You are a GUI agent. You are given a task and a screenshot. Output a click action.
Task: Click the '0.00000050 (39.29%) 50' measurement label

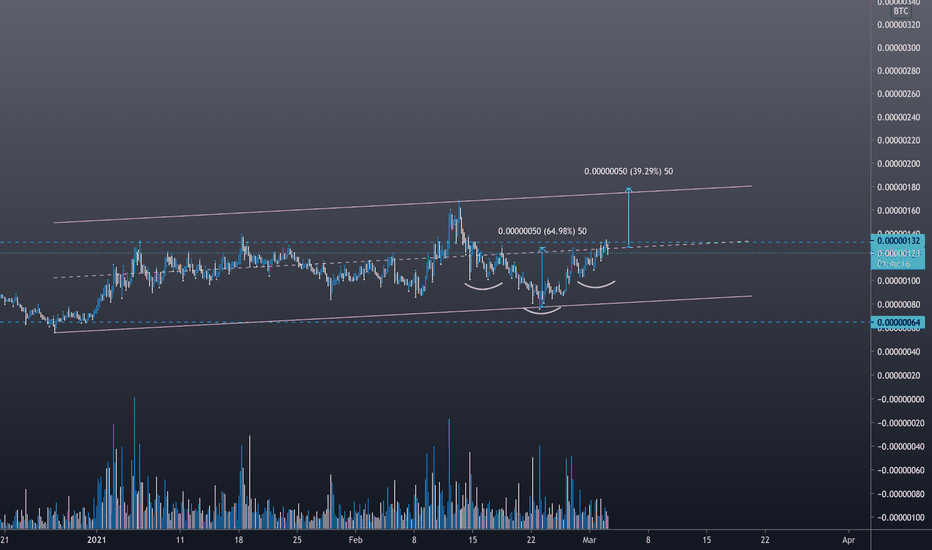click(628, 171)
